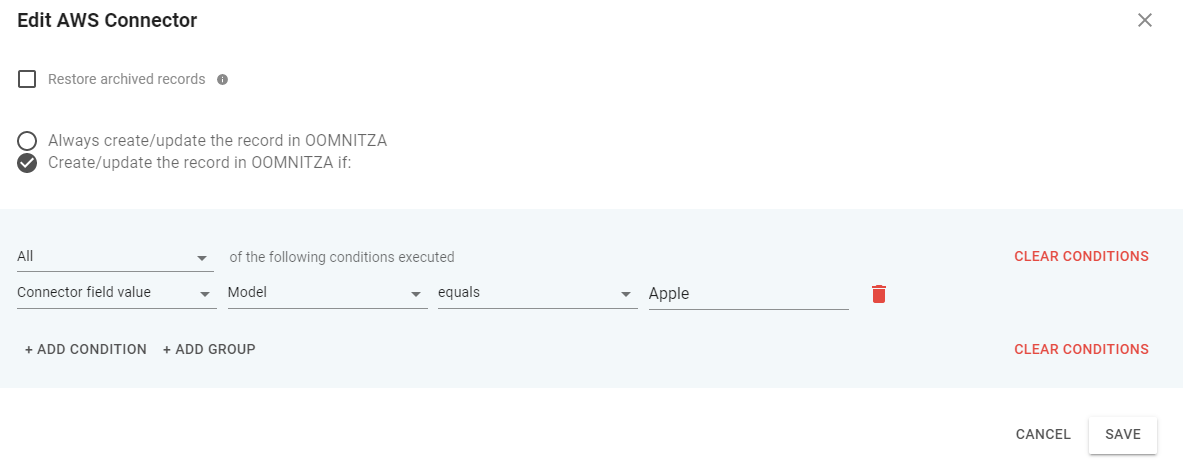Click the Apple value input field
The image size is (1183, 474).
(x=748, y=294)
